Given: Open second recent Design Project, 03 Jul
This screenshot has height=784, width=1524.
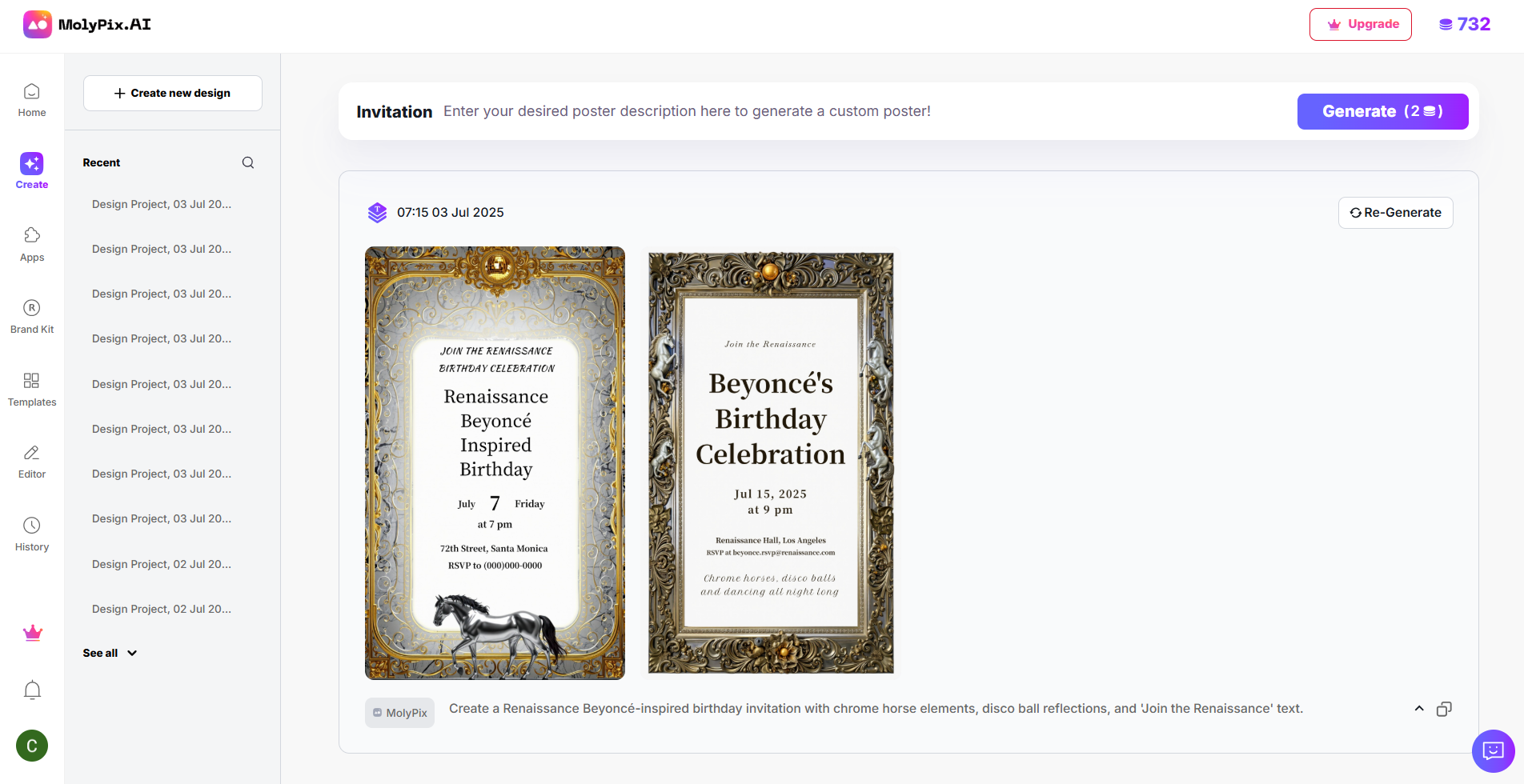Looking at the screenshot, I should click(162, 249).
